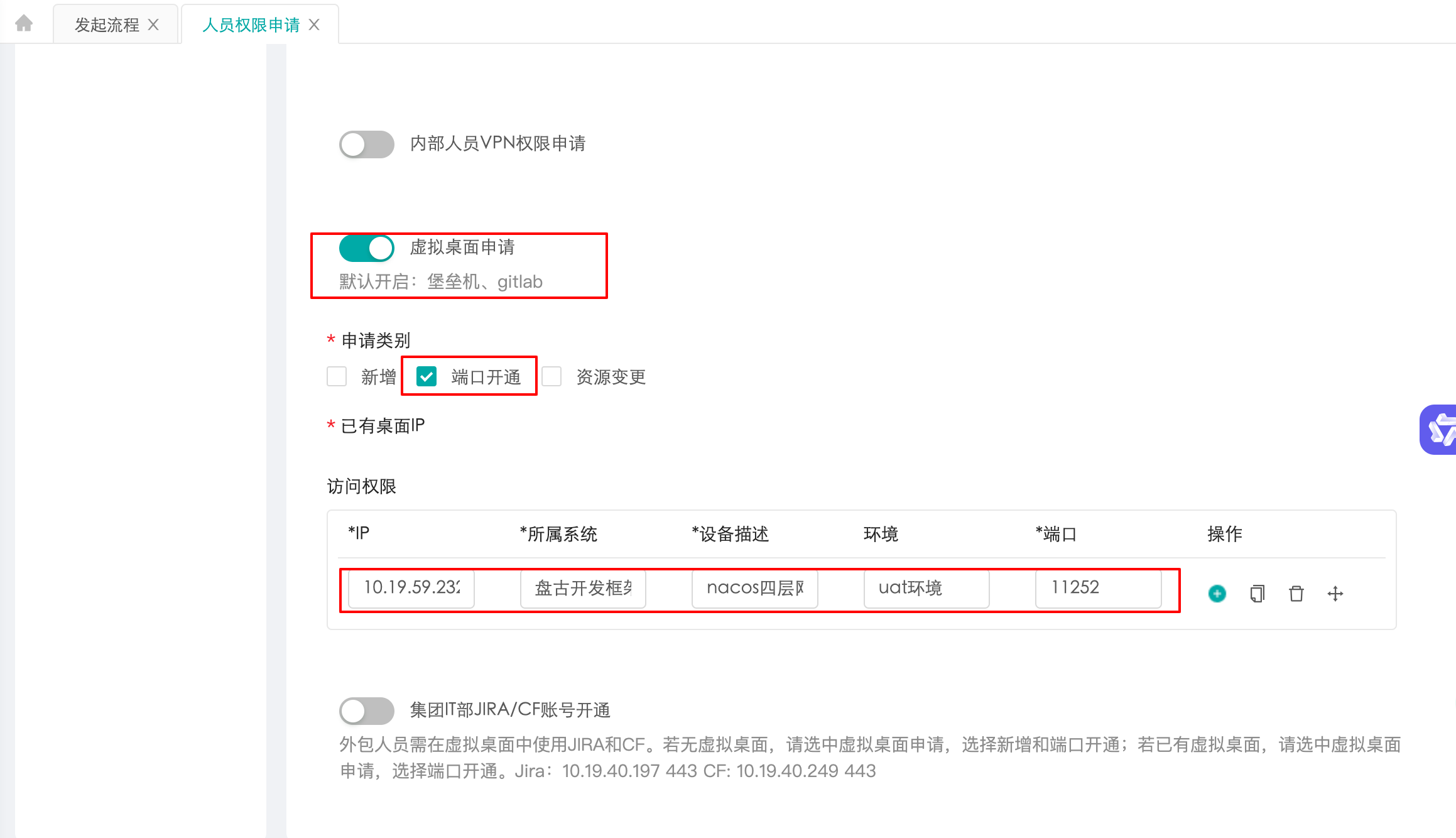Click the *IP column header

(x=359, y=533)
